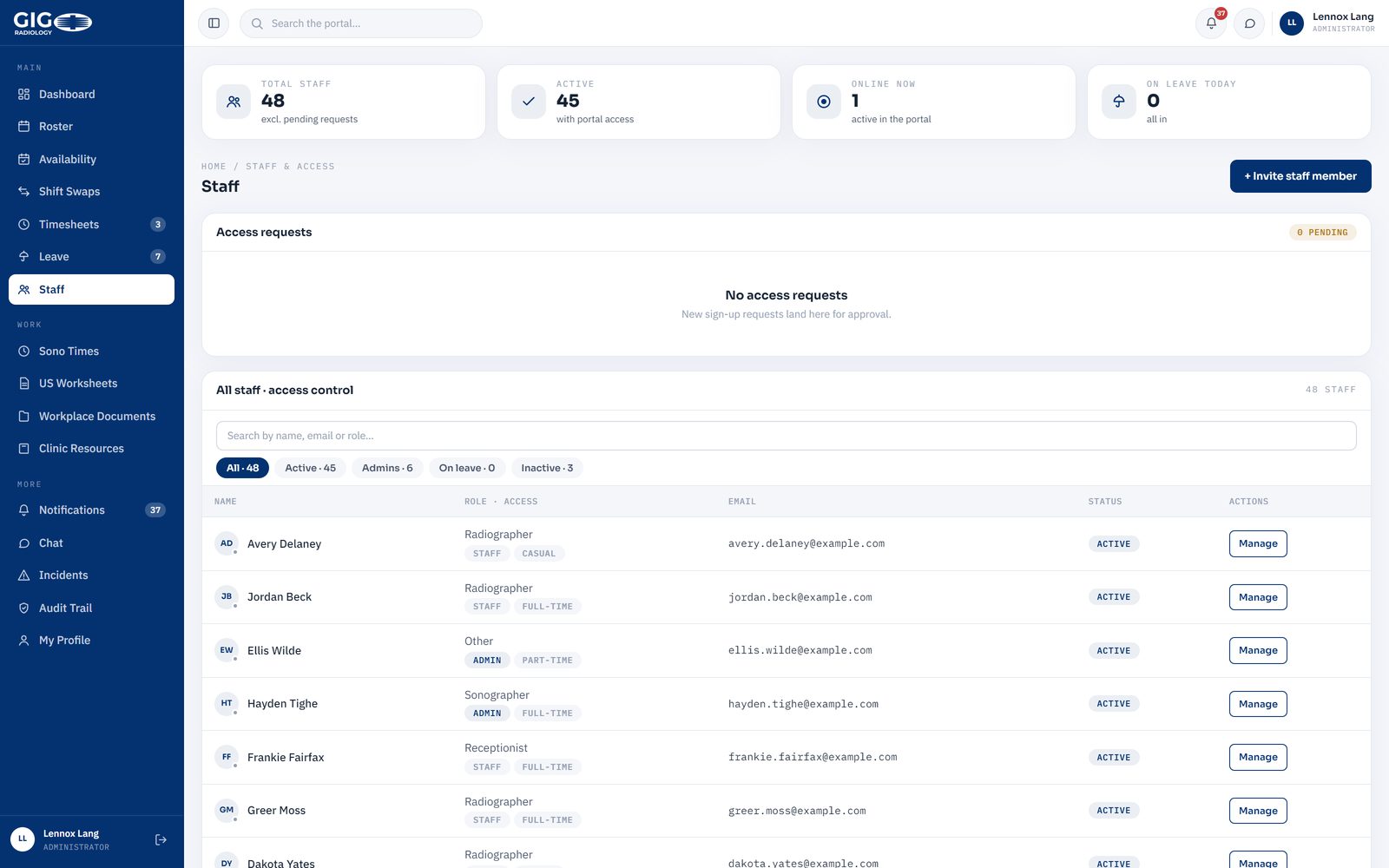
Task: Open Dashboard from the sidebar
Action: pos(91,94)
